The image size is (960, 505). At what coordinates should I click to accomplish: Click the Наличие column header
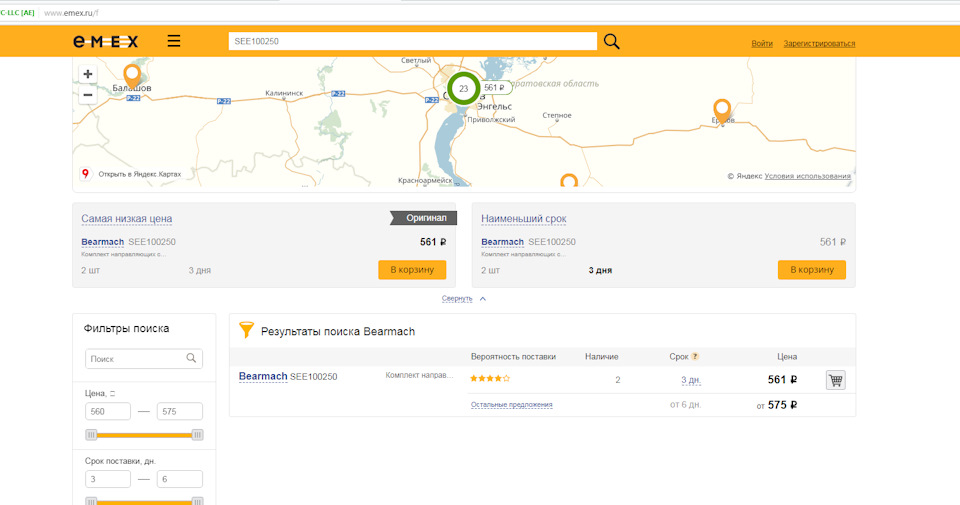[x=601, y=356]
